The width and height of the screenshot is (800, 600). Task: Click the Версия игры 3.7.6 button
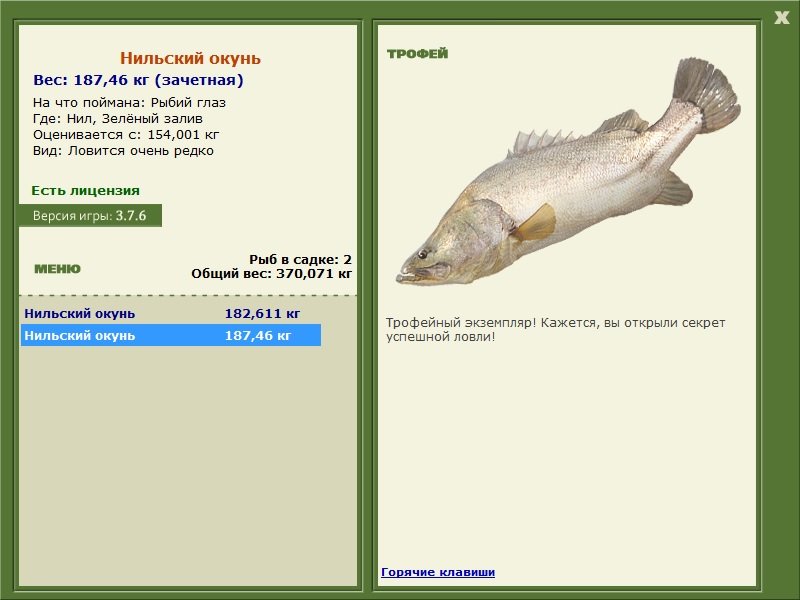pos(90,215)
